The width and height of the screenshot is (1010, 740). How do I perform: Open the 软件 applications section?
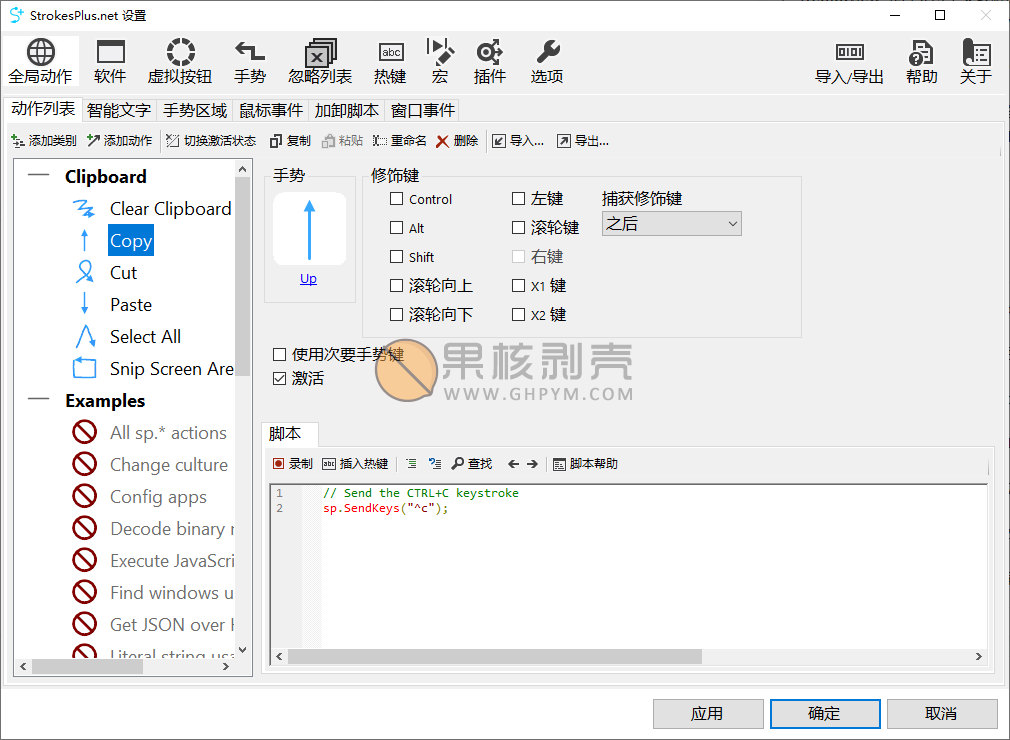pos(110,61)
